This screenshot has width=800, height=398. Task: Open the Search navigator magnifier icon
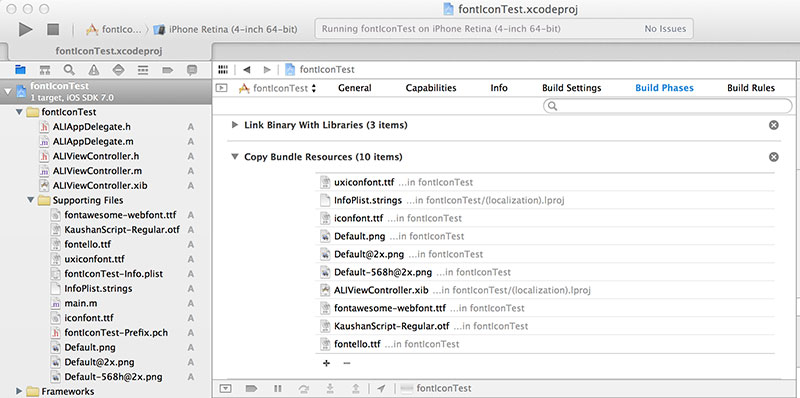[x=69, y=70]
